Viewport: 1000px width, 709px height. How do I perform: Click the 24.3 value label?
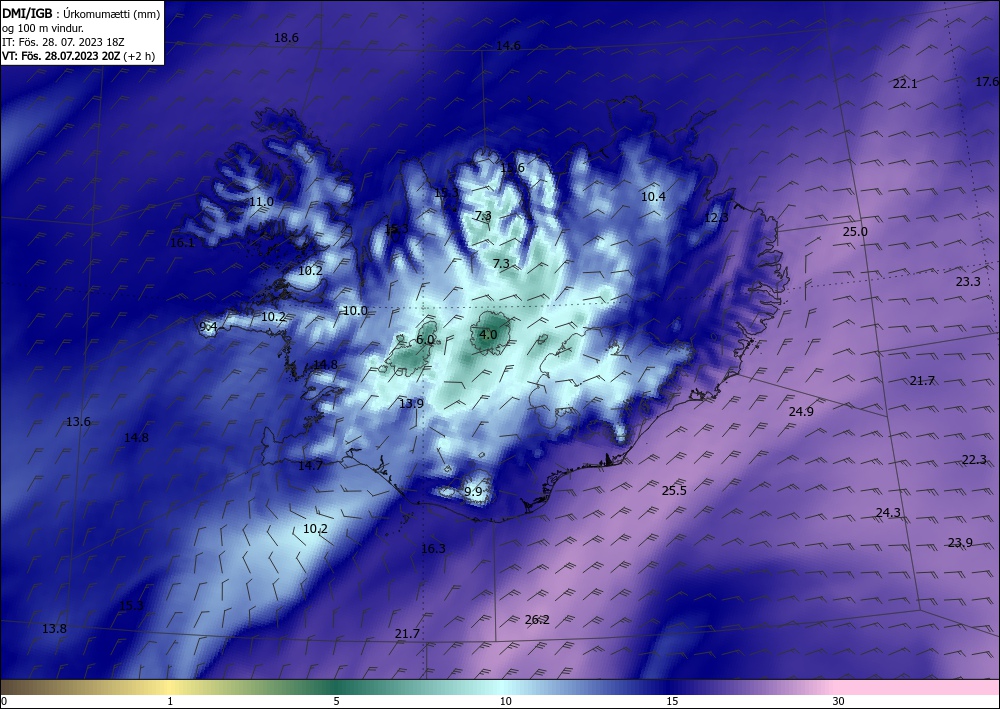pos(888,513)
